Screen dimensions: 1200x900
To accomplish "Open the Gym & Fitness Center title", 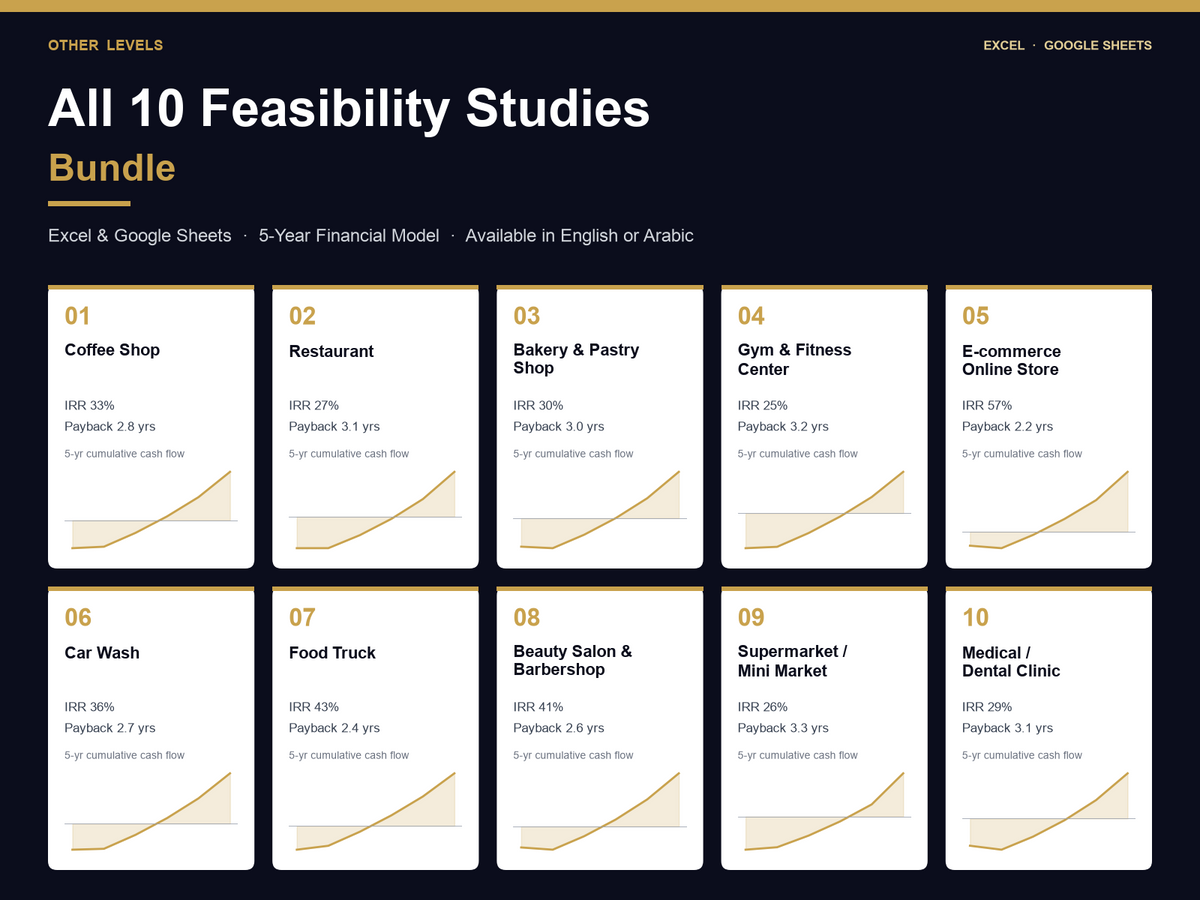I will [794, 359].
